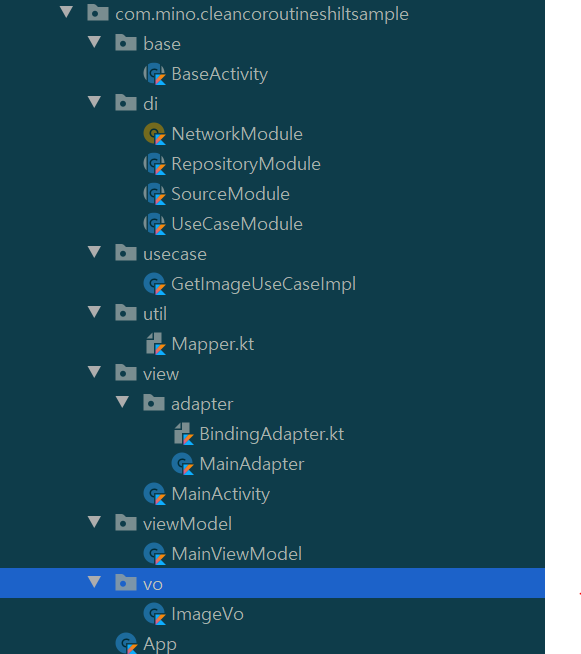Open GetImageUseCaseImpl class
Viewport: 581px width, 654px height.
pyautogui.click(x=264, y=285)
